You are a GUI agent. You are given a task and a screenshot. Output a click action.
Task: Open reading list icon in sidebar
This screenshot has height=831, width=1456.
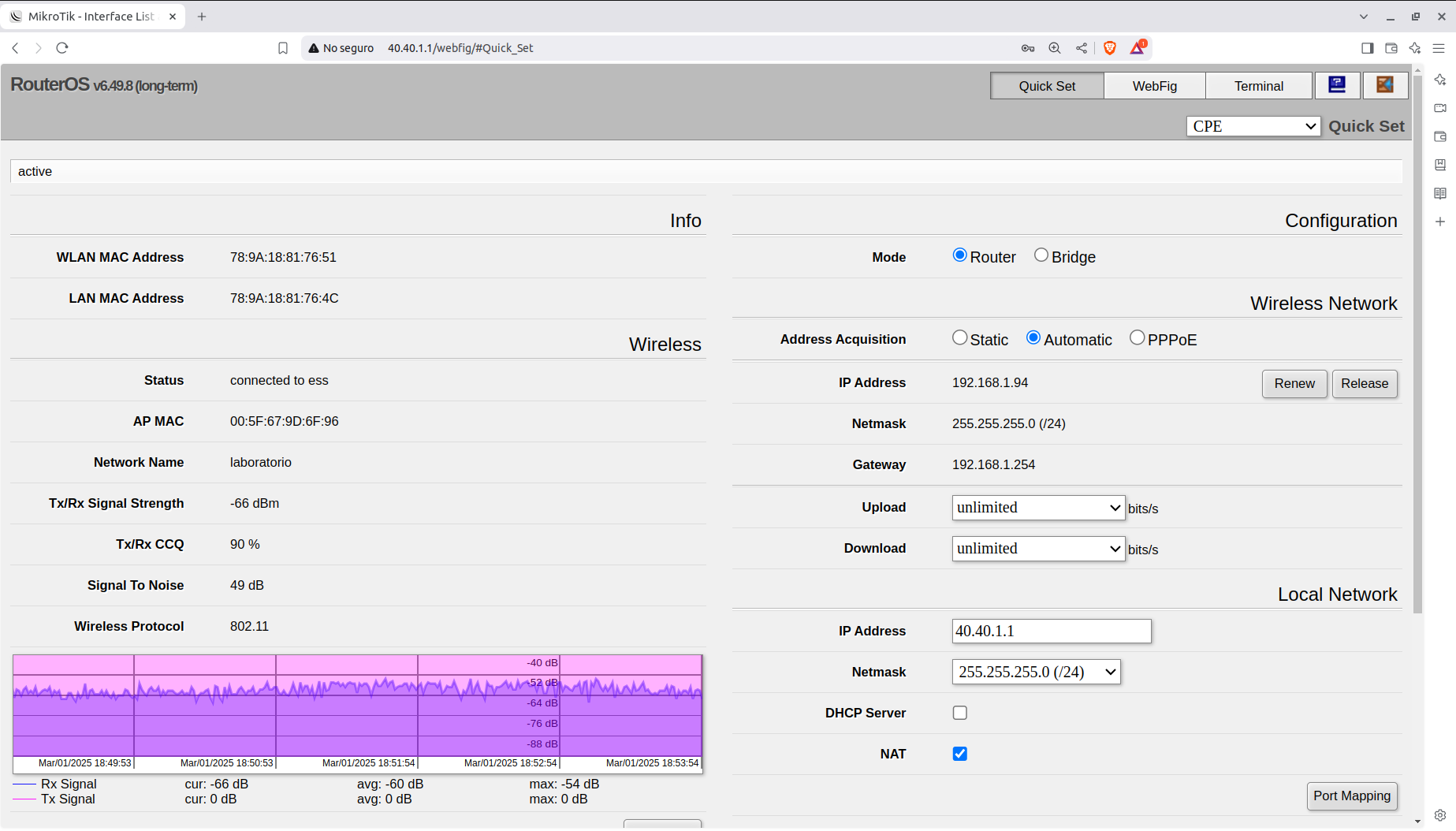click(x=1440, y=193)
